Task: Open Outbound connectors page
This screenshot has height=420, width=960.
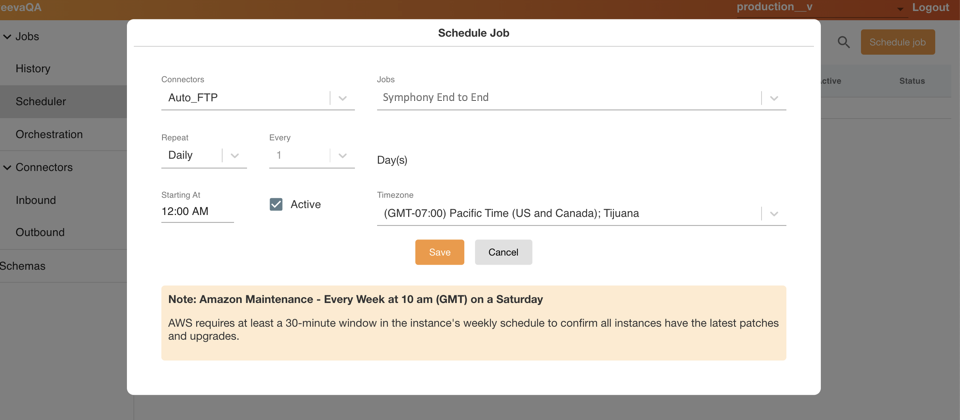Action: pos(40,232)
